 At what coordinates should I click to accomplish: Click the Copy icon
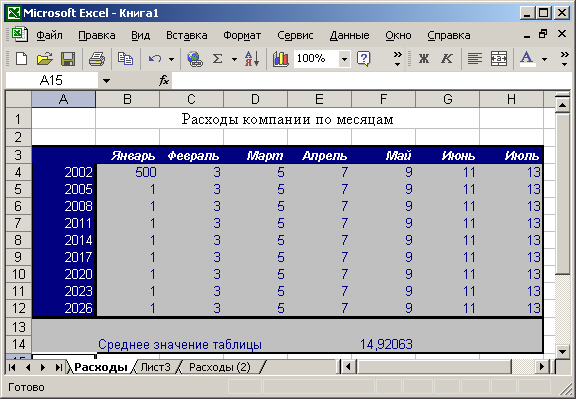pos(125,58)
